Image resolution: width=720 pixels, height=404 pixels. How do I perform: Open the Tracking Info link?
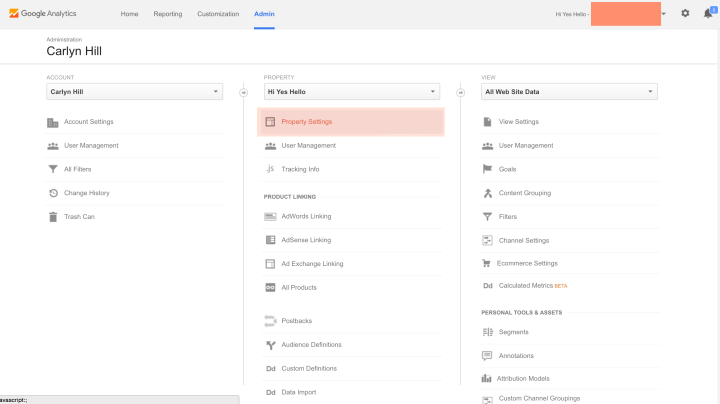[300, 169]
